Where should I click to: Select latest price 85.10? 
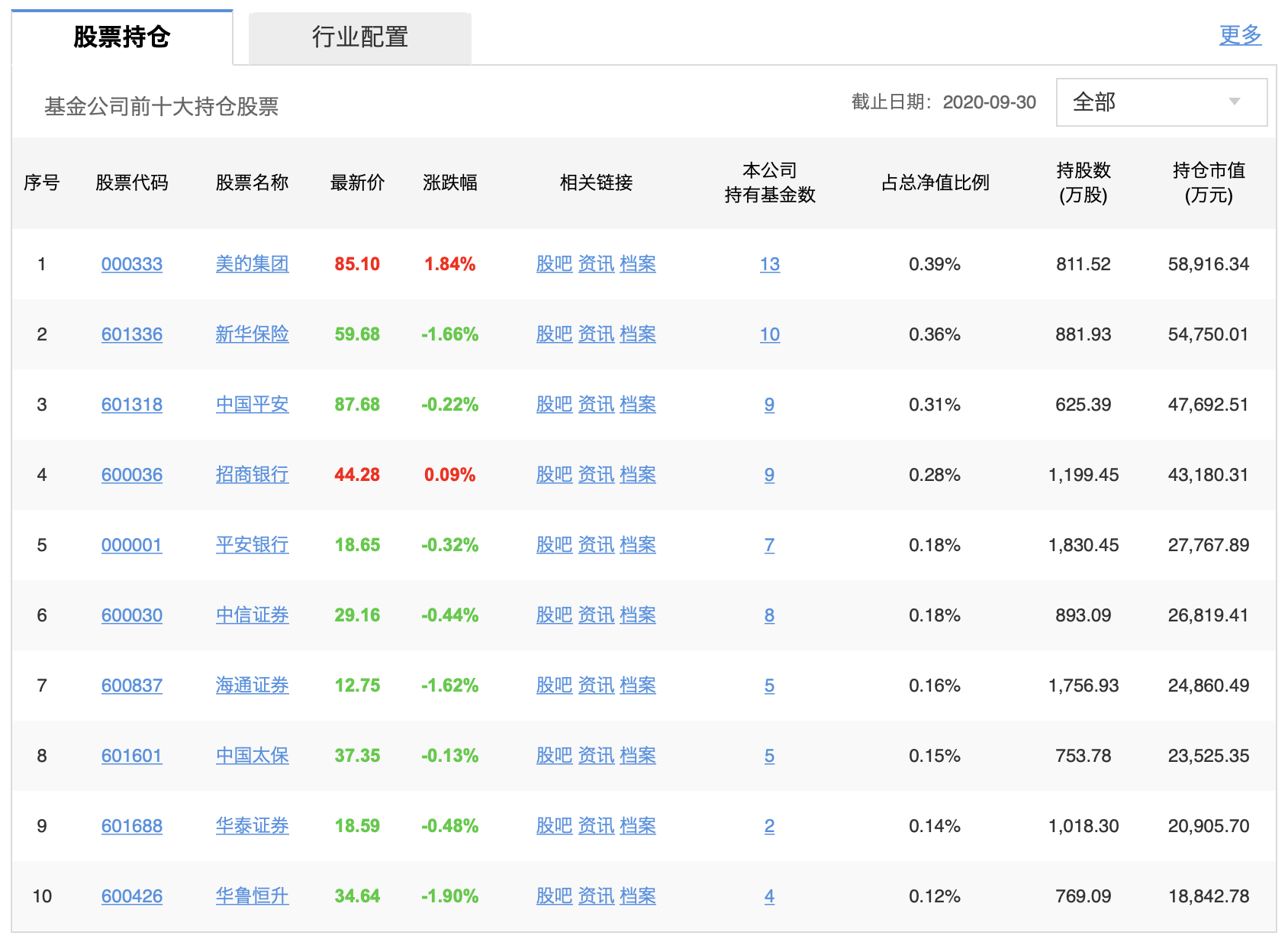coord(357,264)
